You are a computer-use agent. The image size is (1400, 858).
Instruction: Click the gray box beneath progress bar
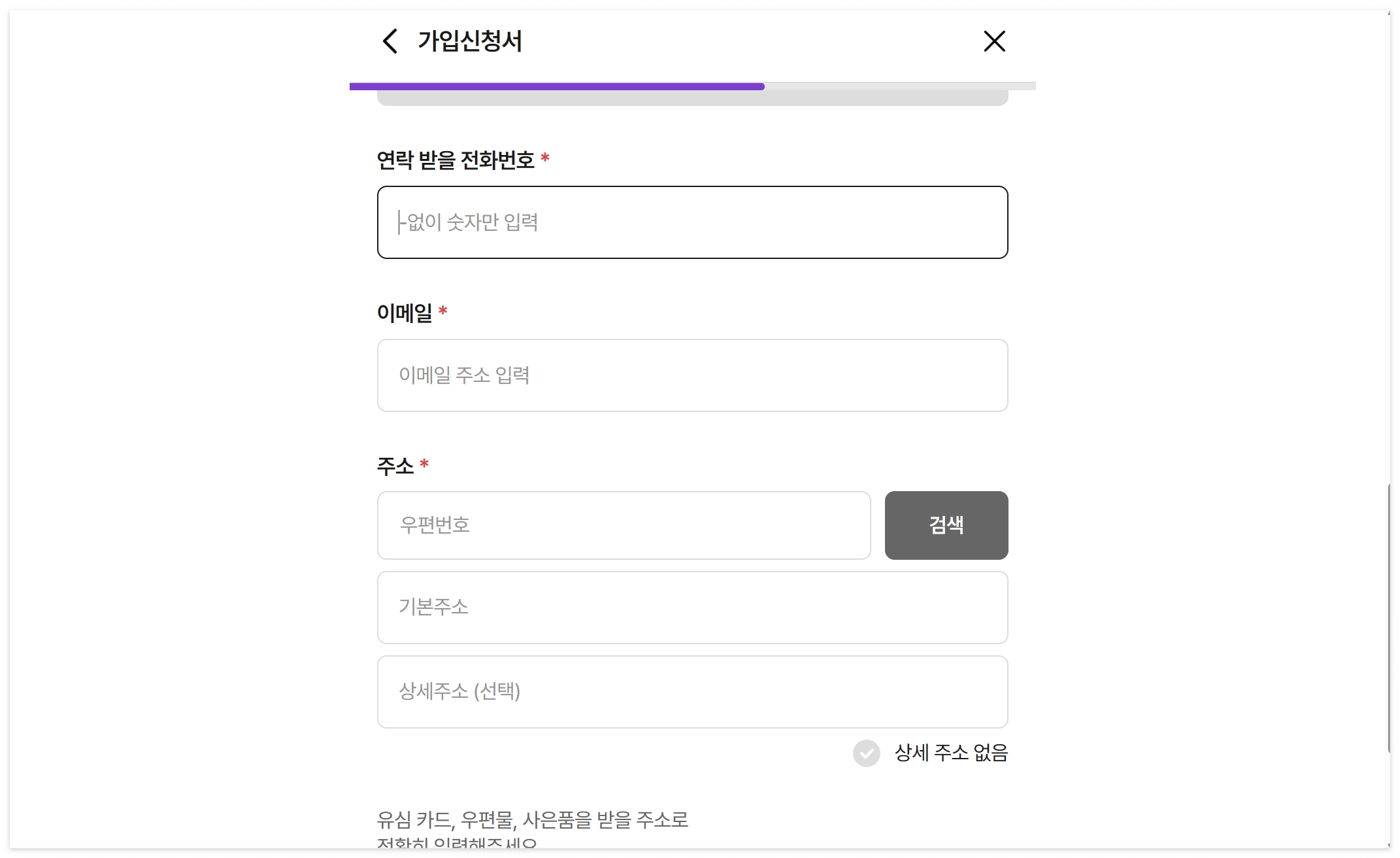coord(692,98)
